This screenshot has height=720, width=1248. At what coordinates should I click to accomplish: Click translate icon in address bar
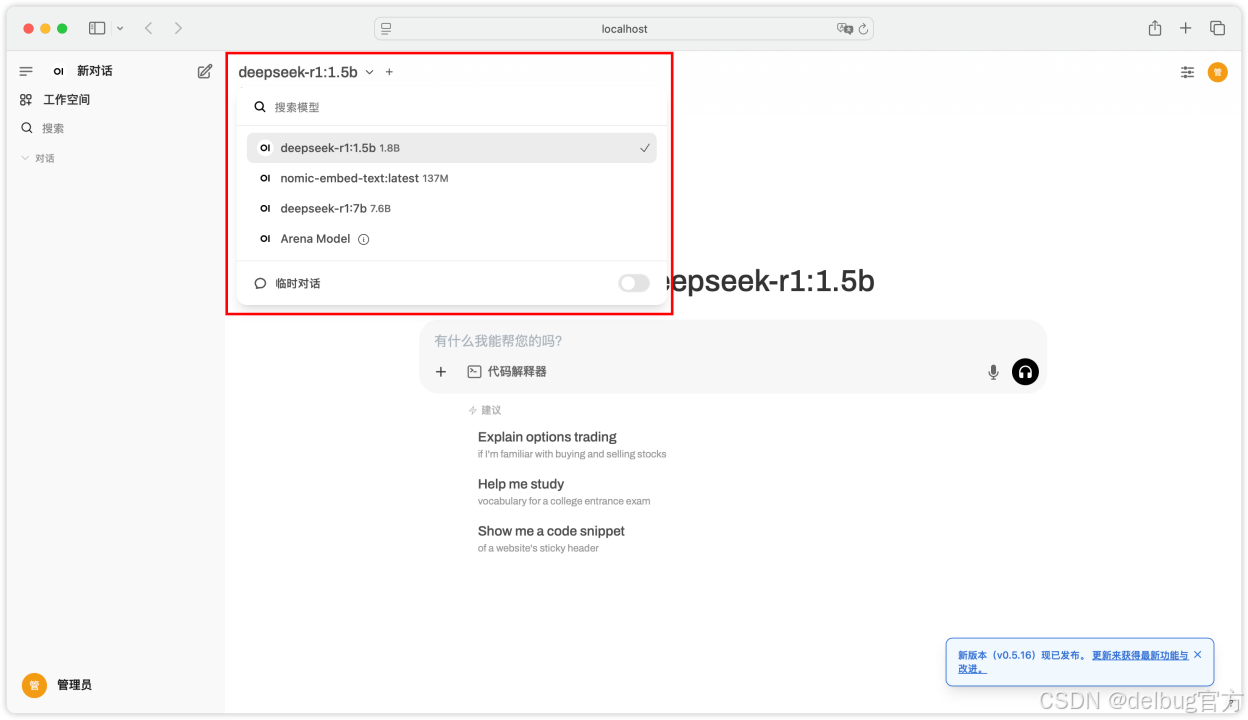[844, 29]
